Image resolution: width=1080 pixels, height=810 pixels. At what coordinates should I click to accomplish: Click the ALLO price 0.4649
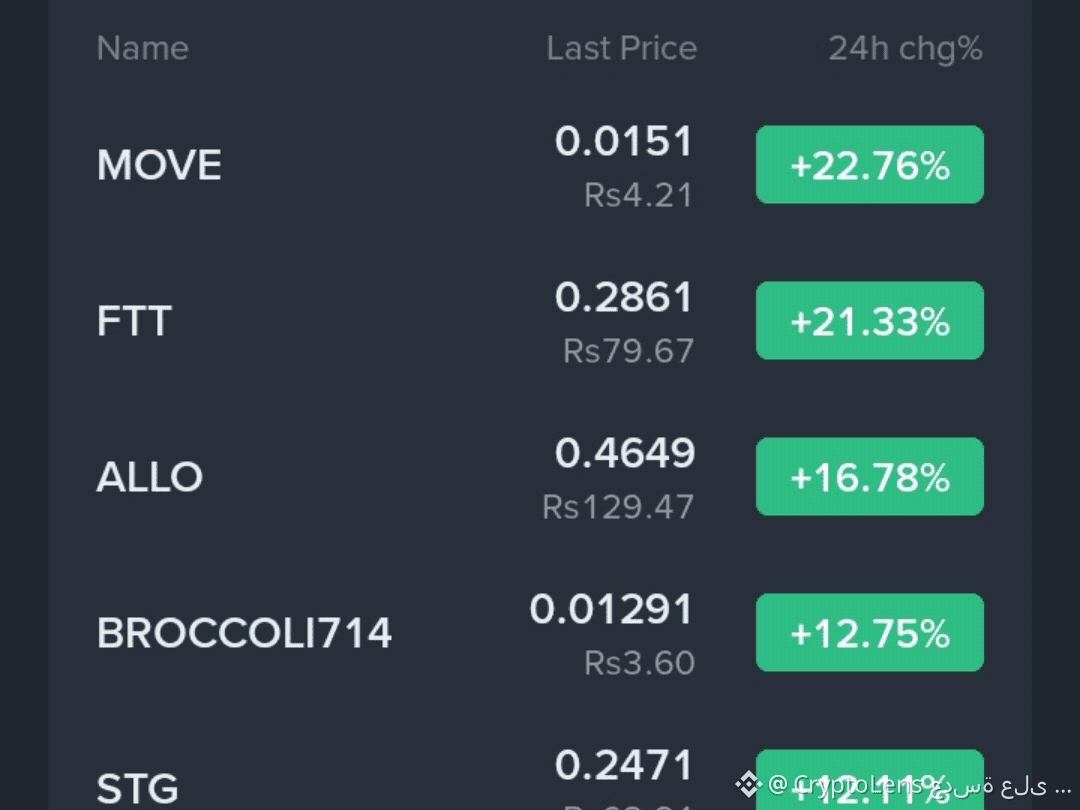pyautogui.click(x=625, y=453)
